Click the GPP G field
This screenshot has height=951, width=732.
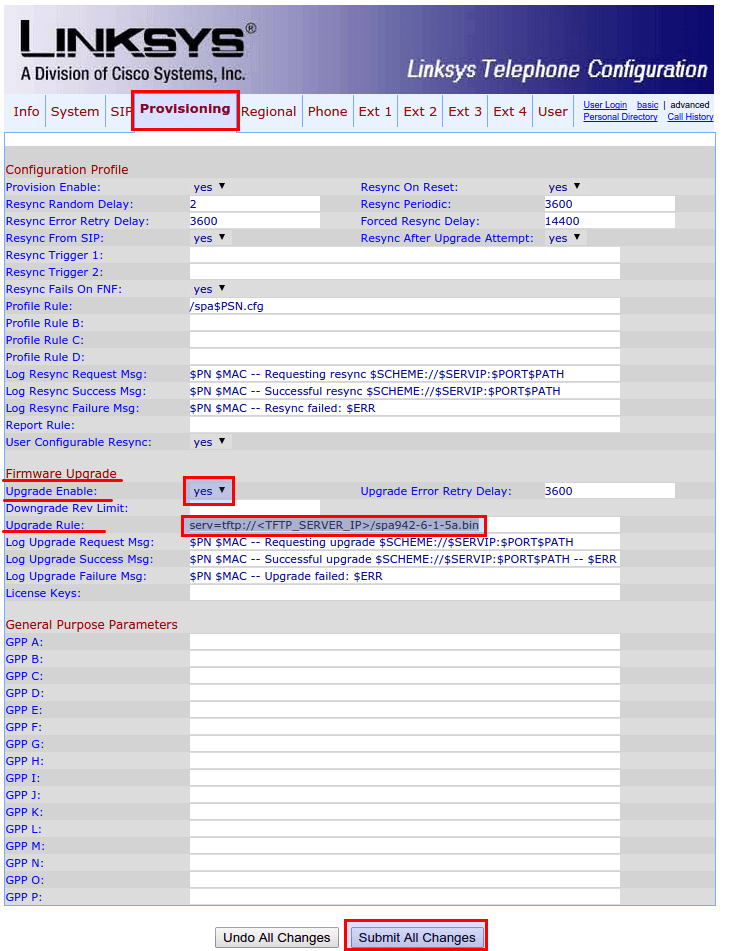(x=405, y=744)
